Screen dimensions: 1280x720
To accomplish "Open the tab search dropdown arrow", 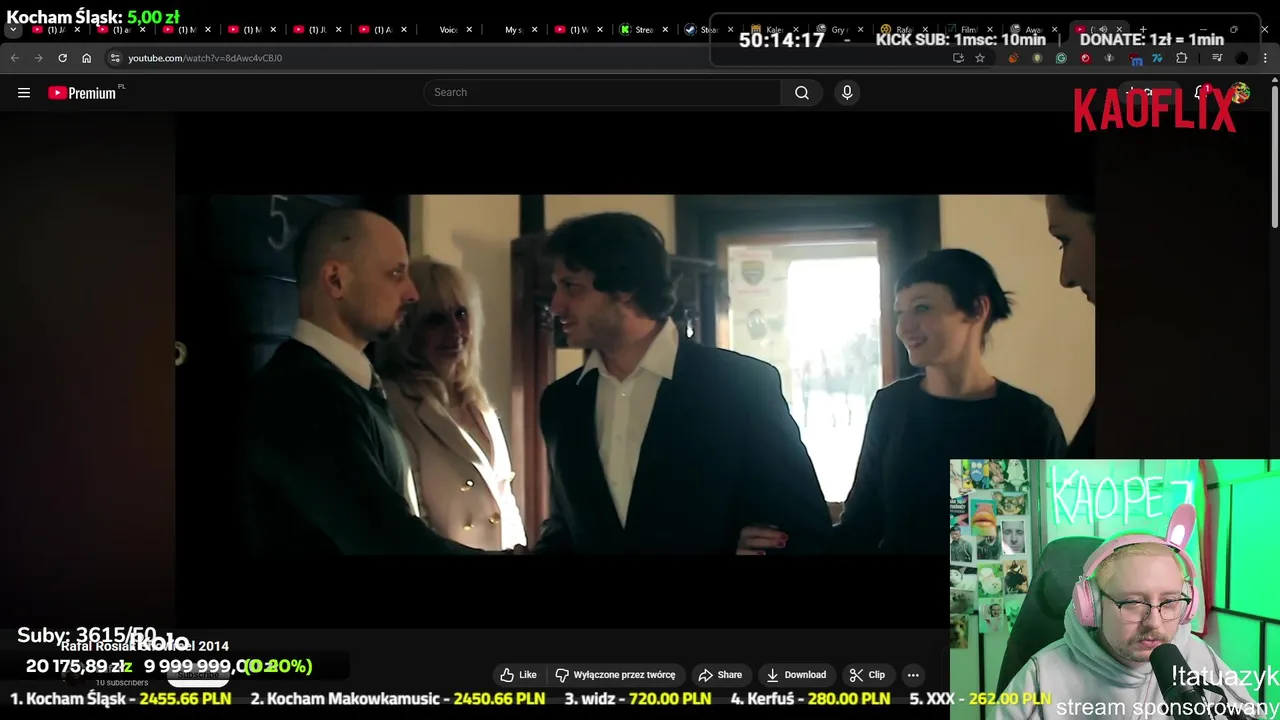I will tap(13, 30).
